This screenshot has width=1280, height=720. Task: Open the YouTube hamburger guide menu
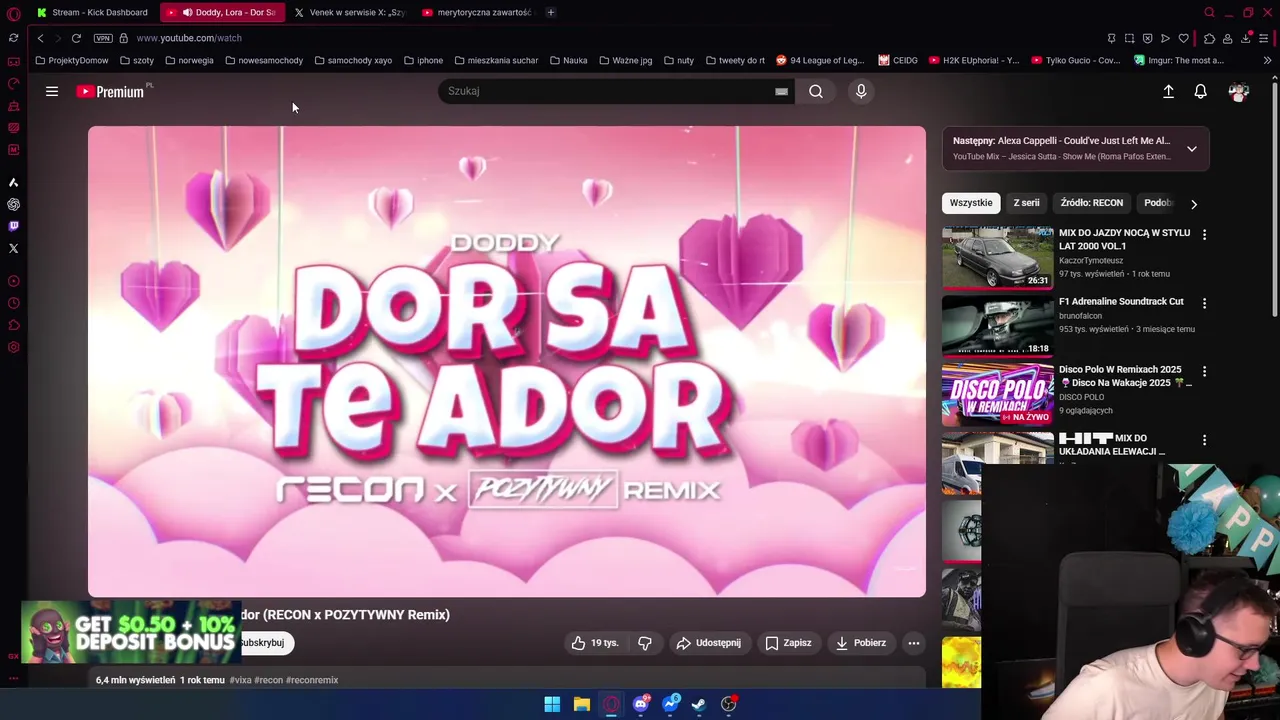pyautogui.click(x=52, y=91)
